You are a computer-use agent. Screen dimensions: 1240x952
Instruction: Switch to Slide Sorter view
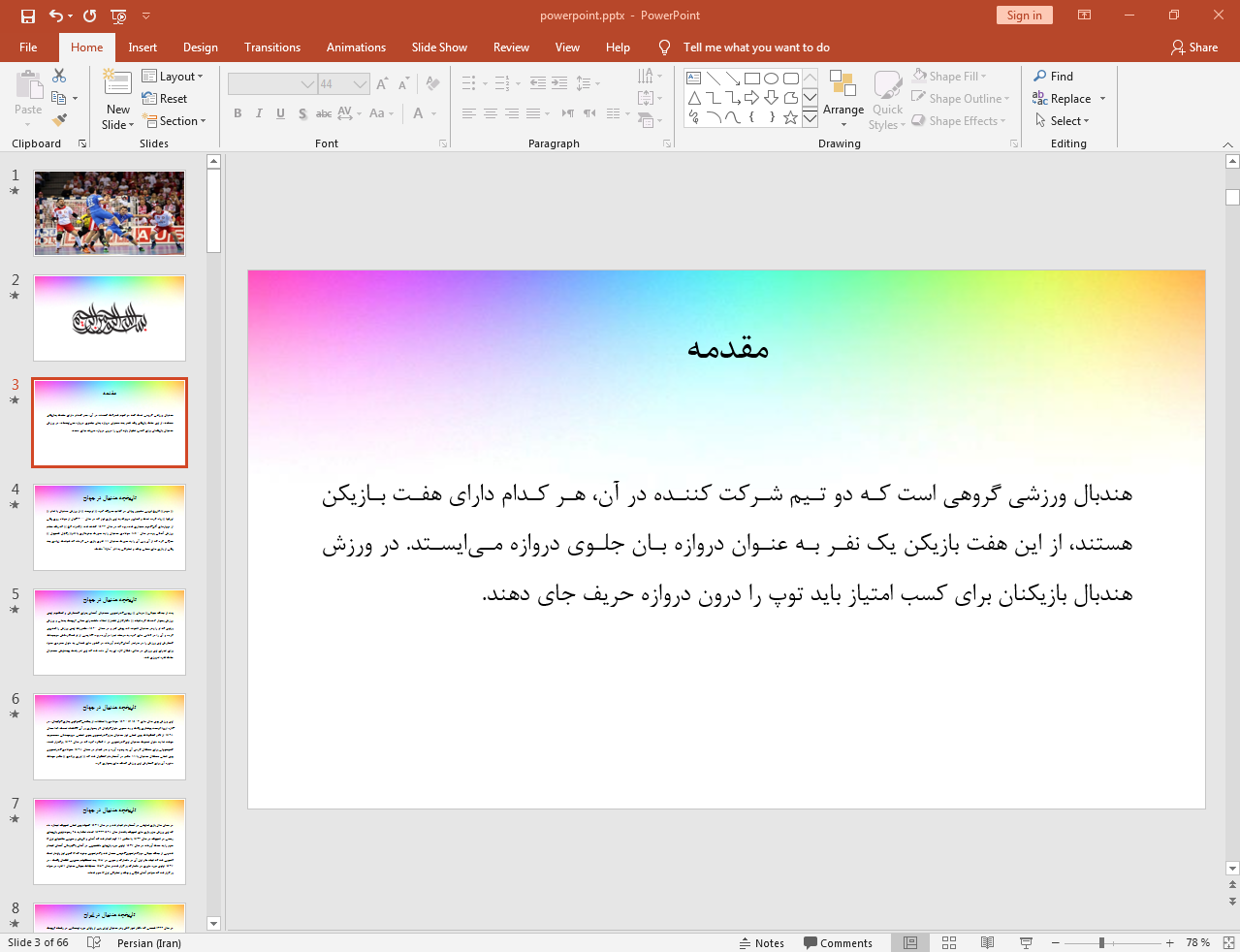[x=949, y=942]
